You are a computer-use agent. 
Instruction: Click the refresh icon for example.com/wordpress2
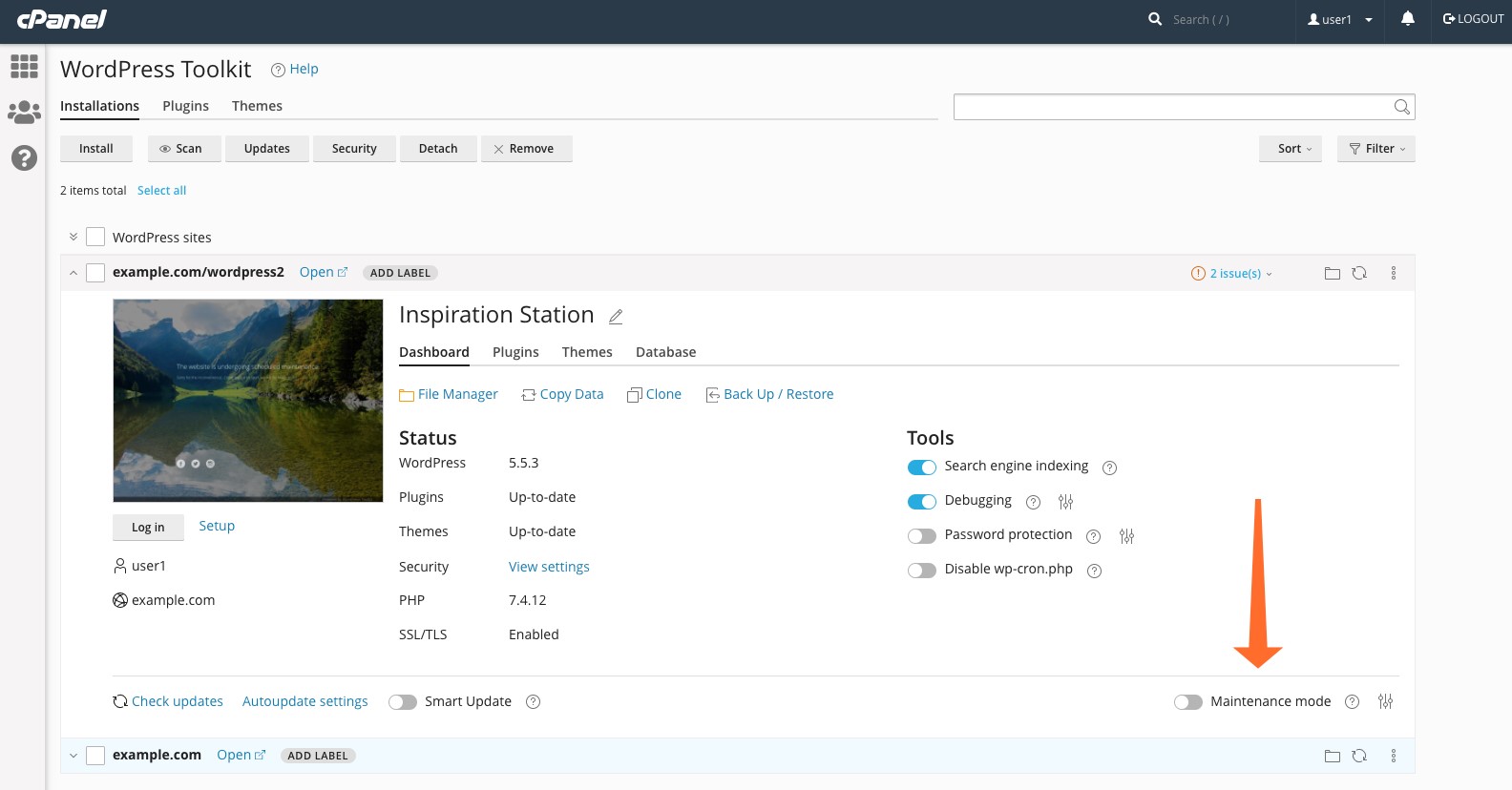pyautogui.click(x=1359, y=274)
